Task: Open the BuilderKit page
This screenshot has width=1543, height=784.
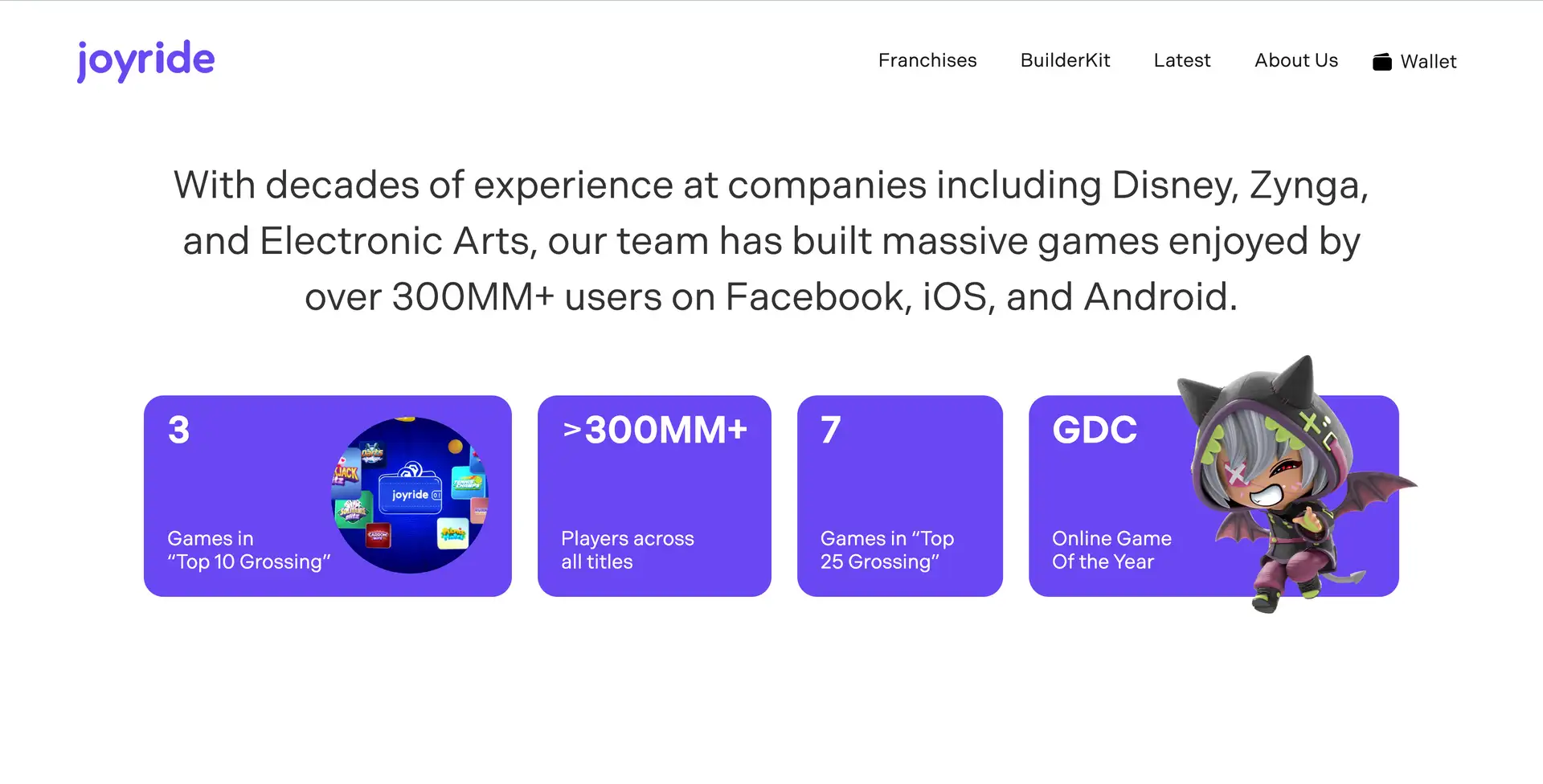Action: pyautogui.click(x=1065, y=61)
